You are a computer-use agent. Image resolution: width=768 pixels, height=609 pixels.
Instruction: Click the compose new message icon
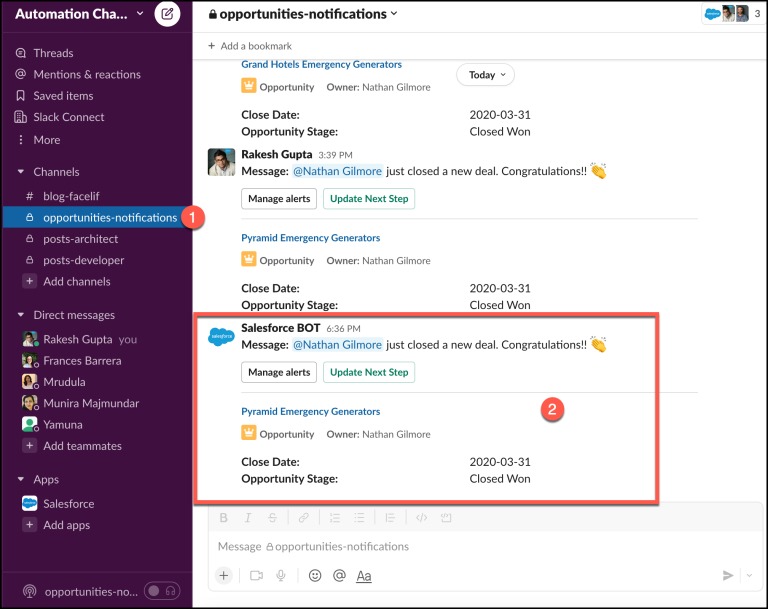(x=167, y=14)
